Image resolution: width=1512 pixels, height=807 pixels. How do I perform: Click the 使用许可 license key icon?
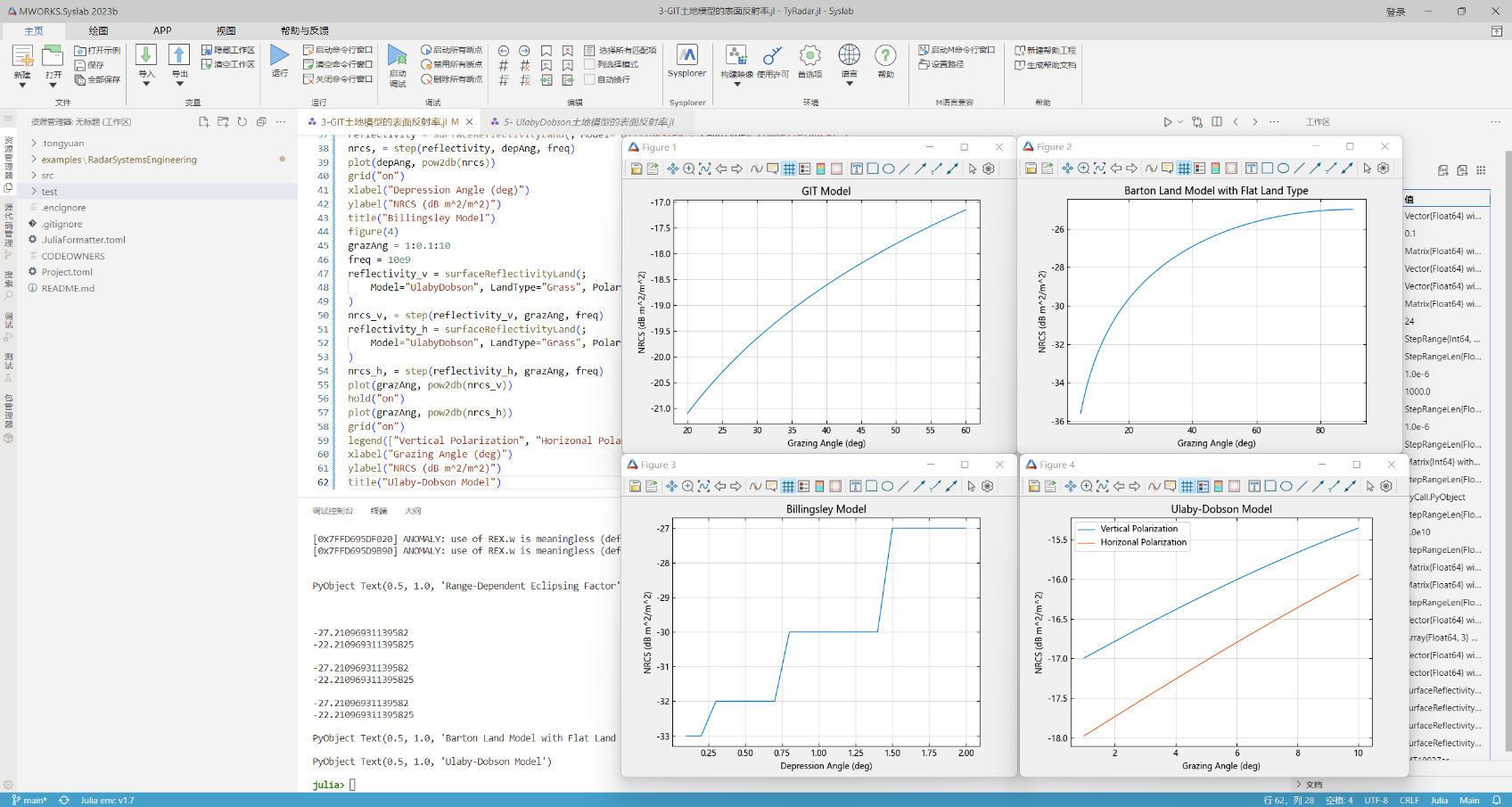pyautogui.click(x=772, y=56)
